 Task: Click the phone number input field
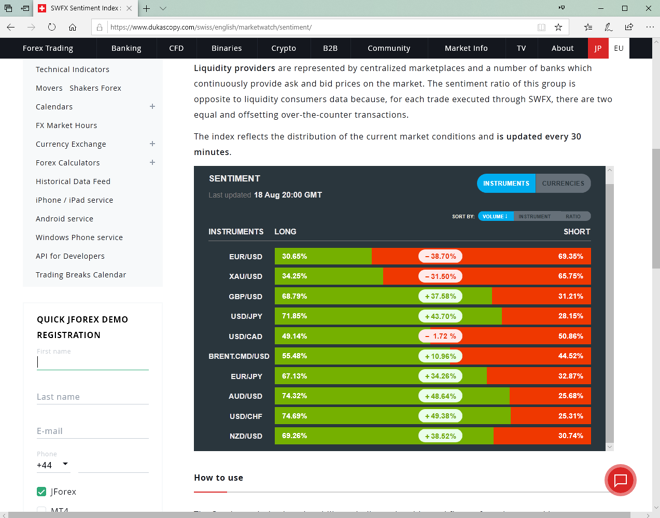point(114,465)
